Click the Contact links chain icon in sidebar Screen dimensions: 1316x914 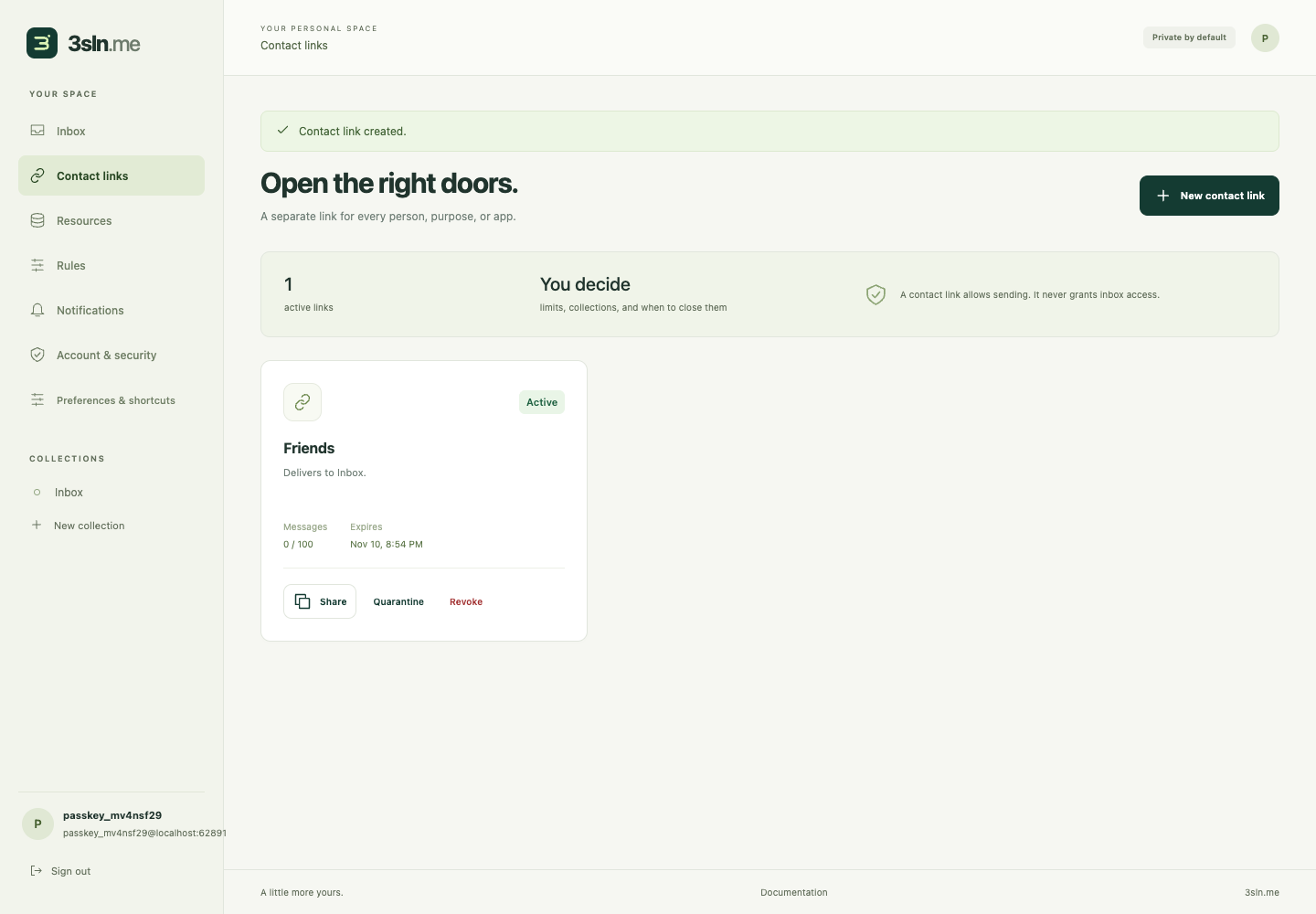click(37, 175)
